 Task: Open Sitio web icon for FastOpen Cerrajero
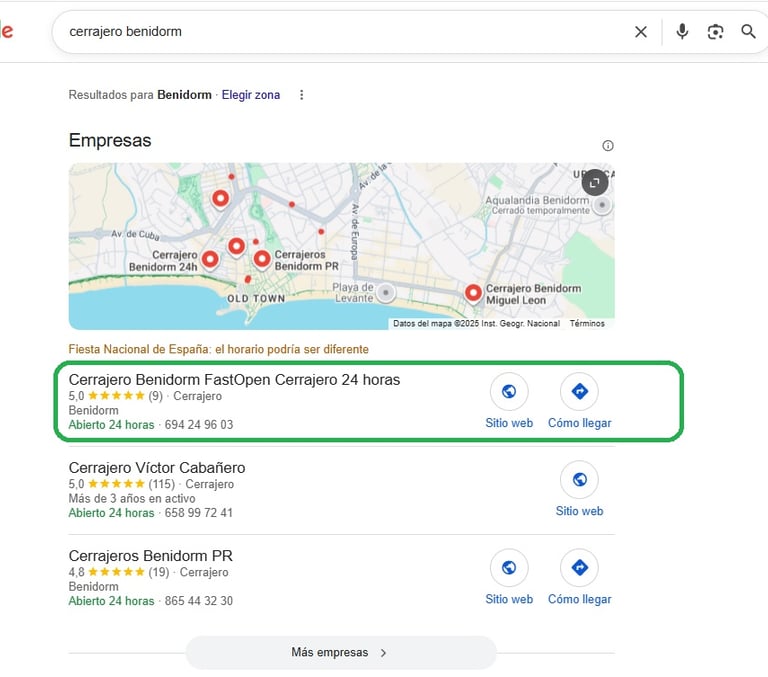[509, 391]
